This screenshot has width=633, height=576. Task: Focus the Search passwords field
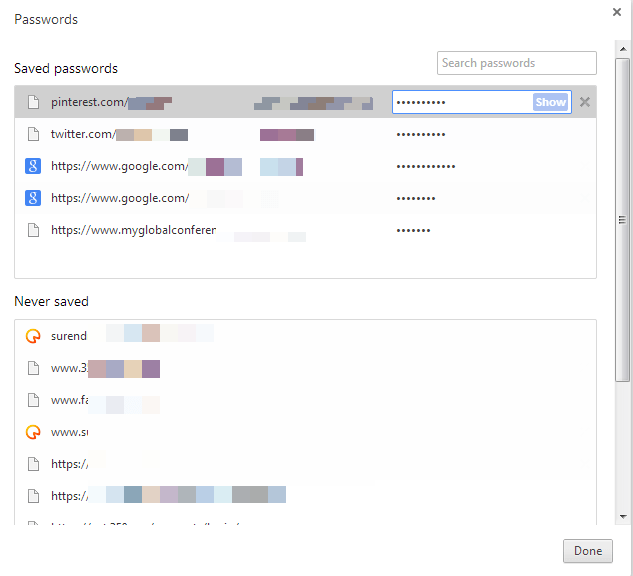point(516,63)
